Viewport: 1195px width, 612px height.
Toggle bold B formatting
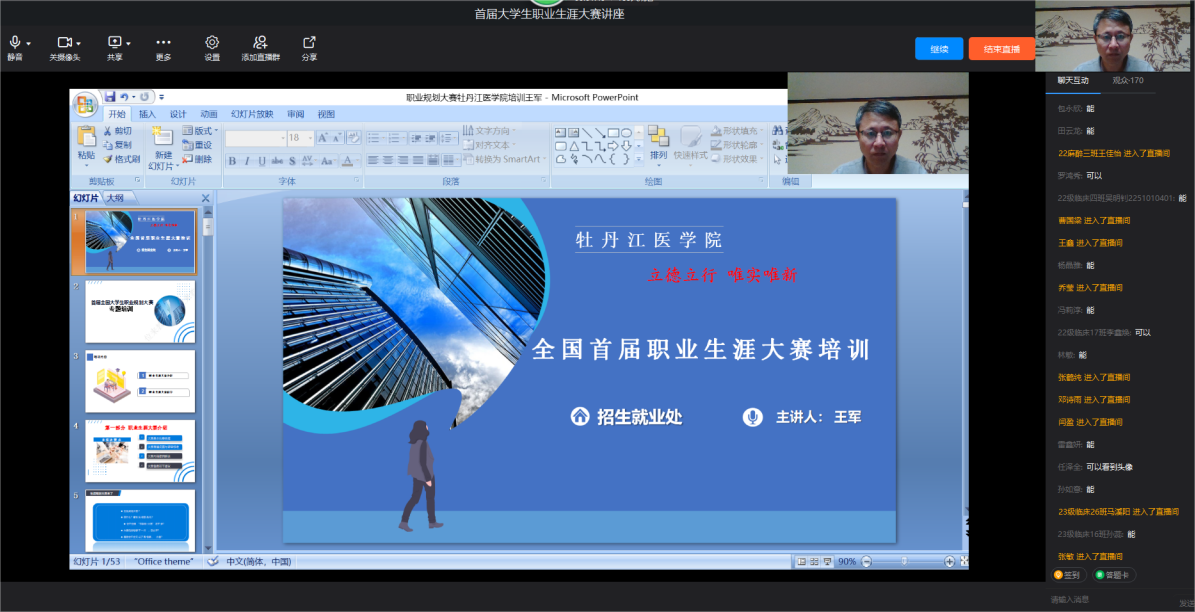click(232, 161)
